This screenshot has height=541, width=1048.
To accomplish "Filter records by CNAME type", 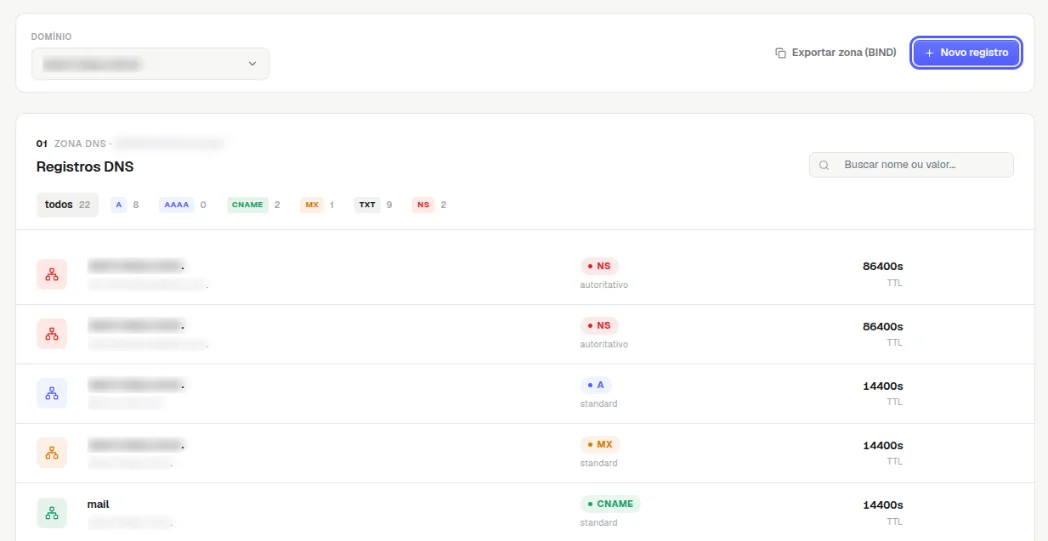I will [x=253, y=205].
